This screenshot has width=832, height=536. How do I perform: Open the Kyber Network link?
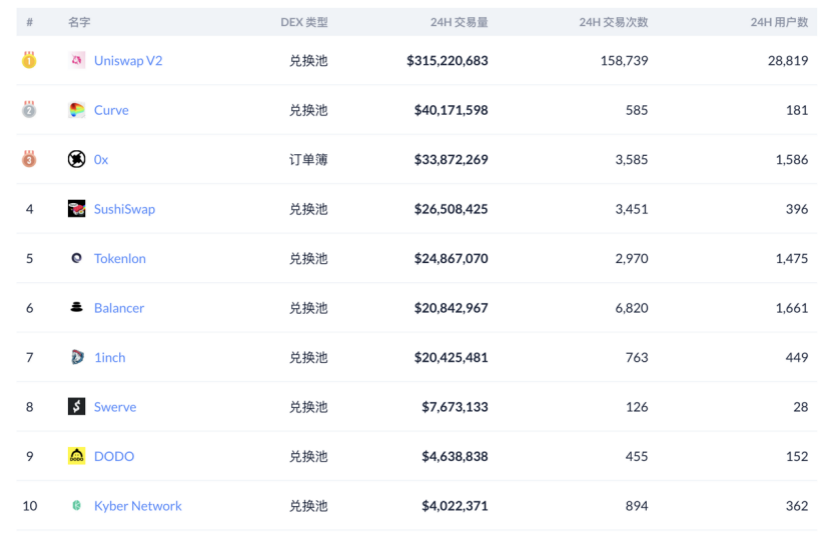point(138,506)
